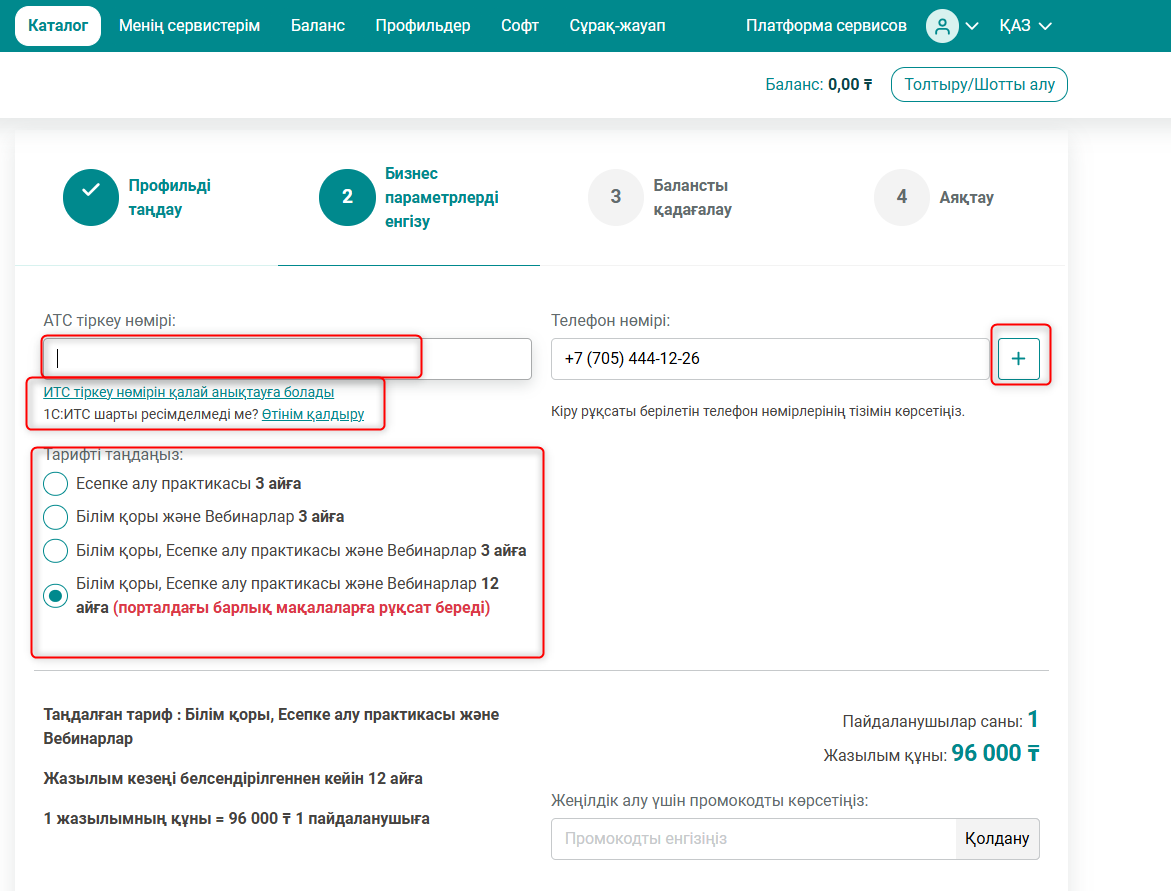Select the 12 айға full-access tariff

(x=56, y=596)
